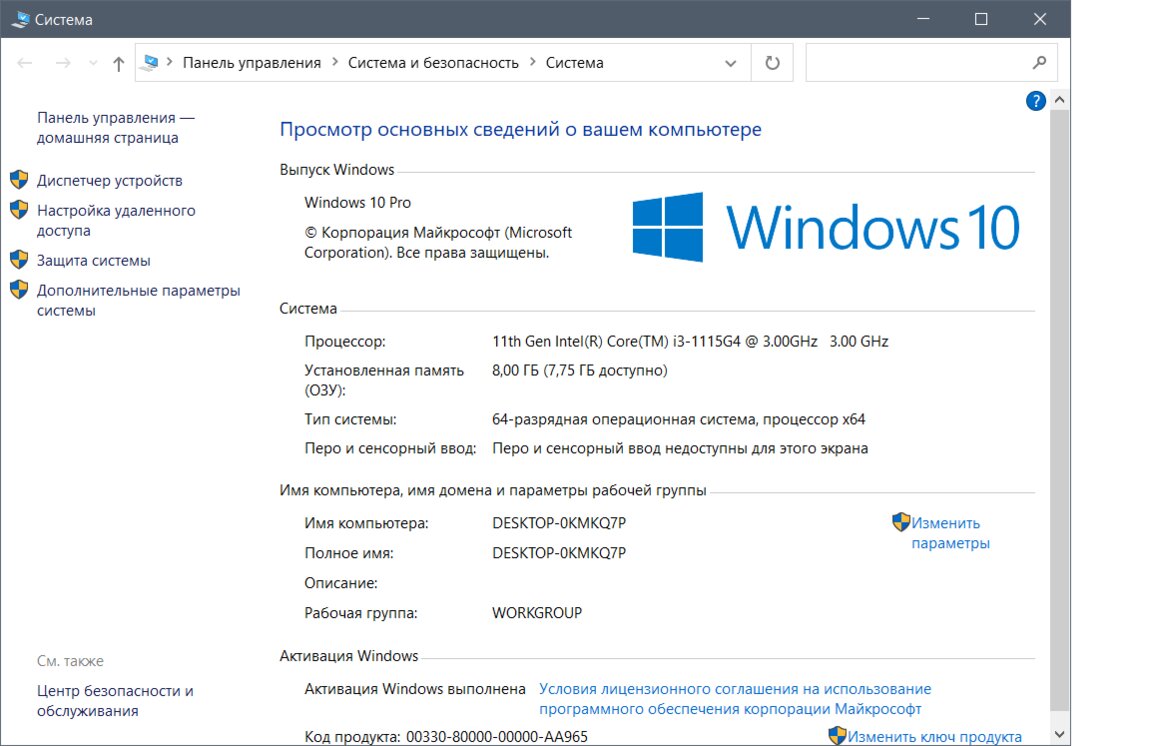
Task: Click the search magnifier icon
Action: (x=1039, y=62)
